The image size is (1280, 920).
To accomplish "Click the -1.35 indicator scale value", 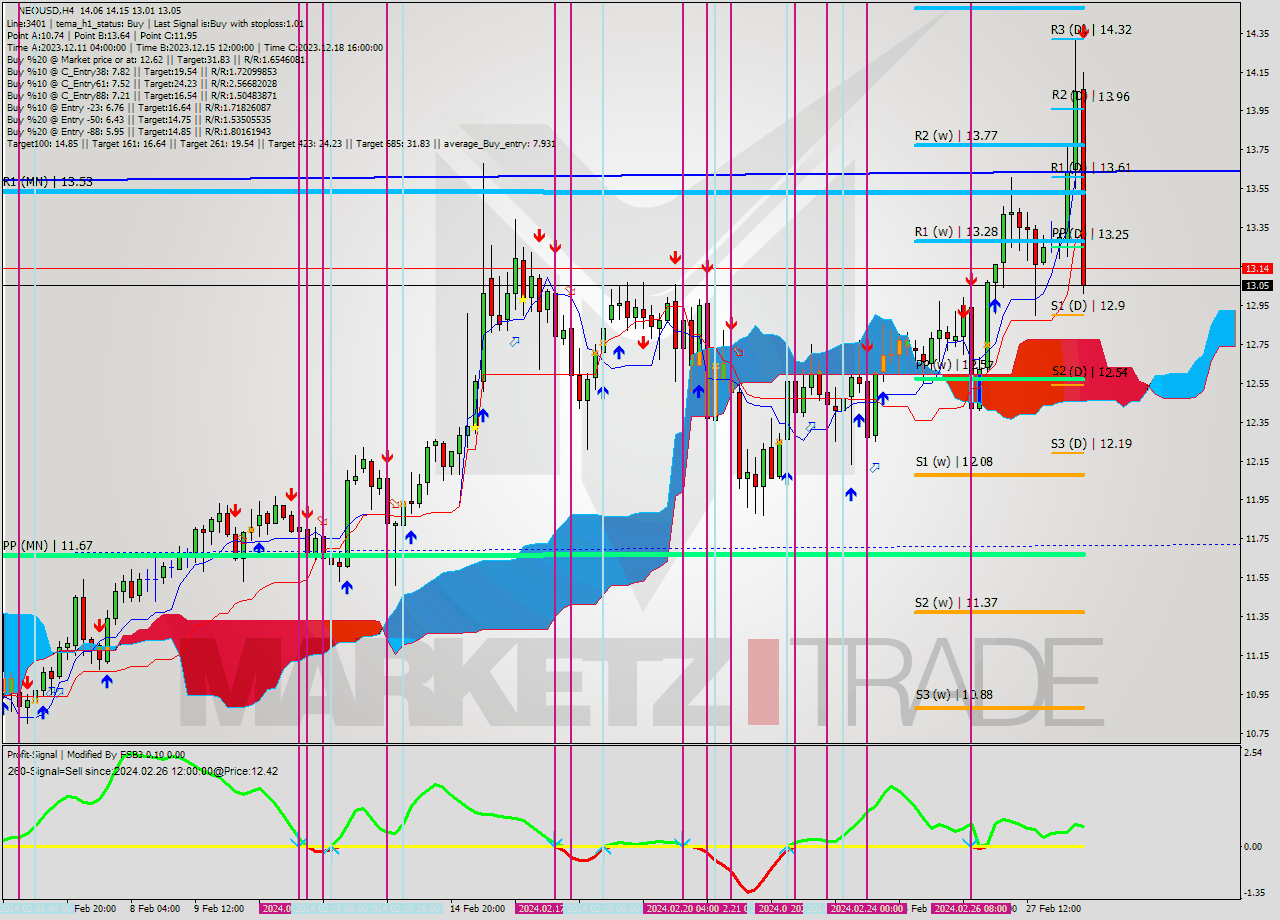I will 1254,892.
